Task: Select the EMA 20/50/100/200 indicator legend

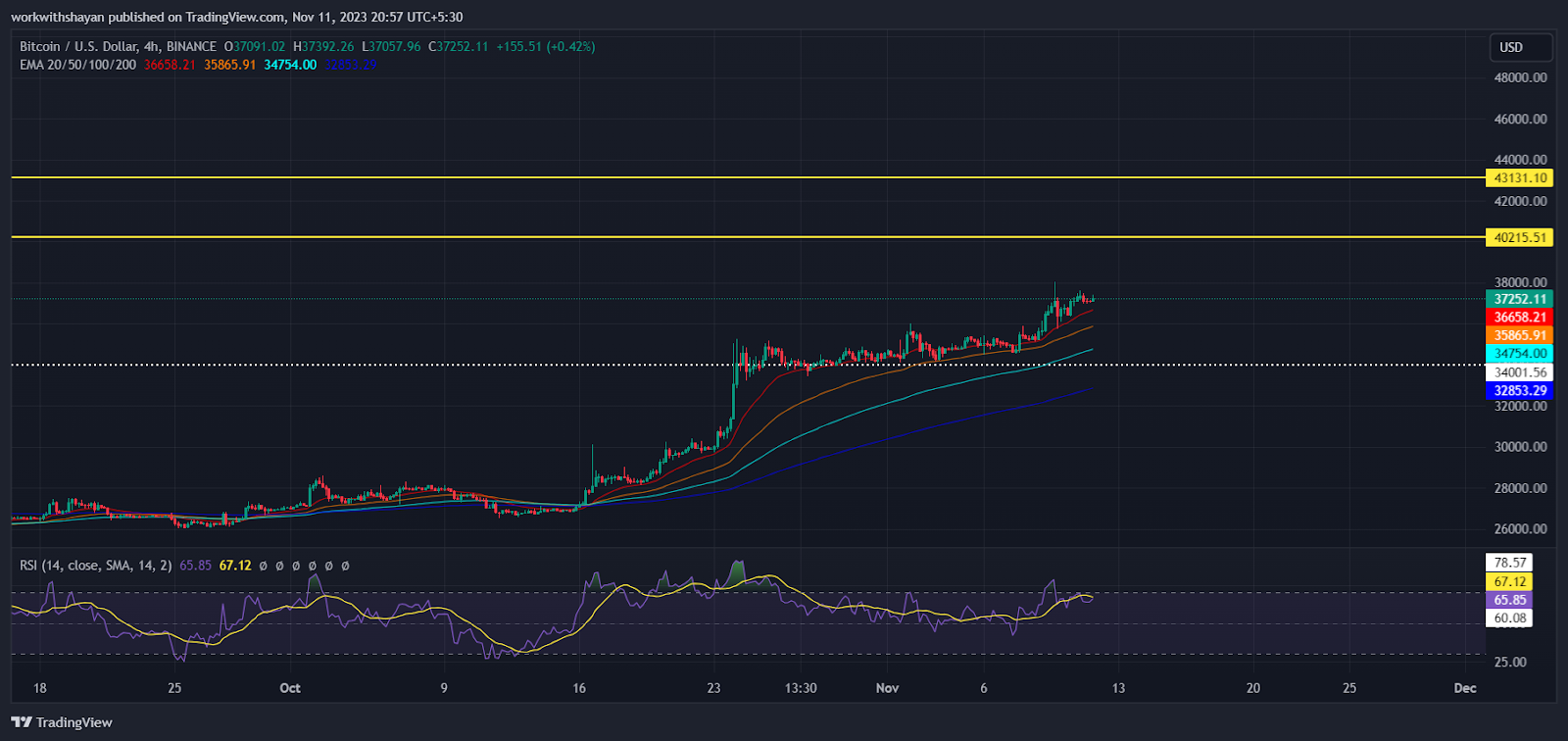Action: click(78, 65)
